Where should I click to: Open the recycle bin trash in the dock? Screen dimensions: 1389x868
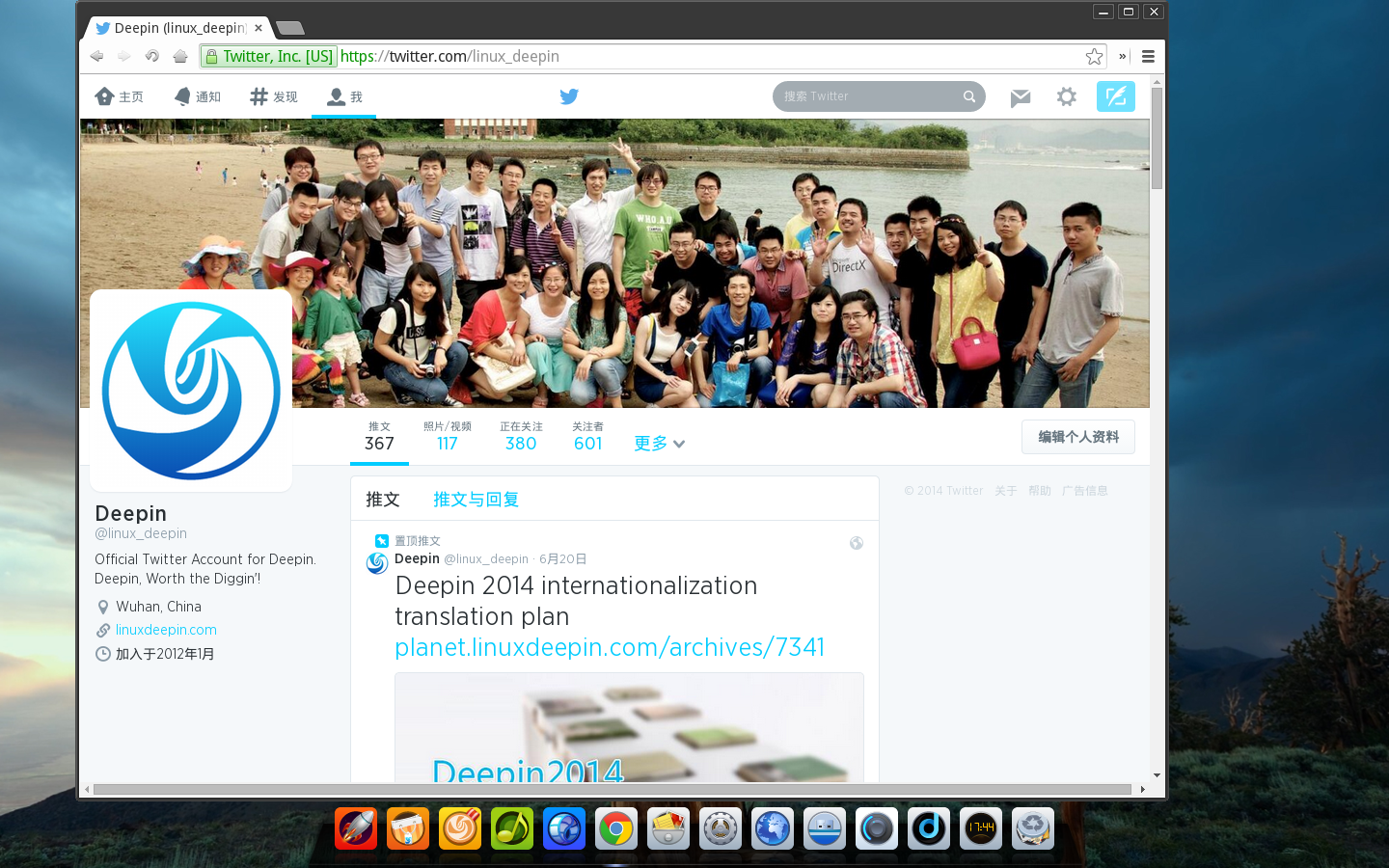pyautogui.click(x=1033, y=828)
